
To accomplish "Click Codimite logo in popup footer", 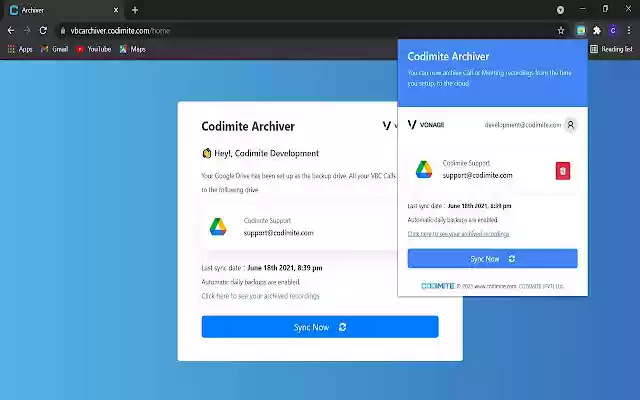I will [438, 286].
